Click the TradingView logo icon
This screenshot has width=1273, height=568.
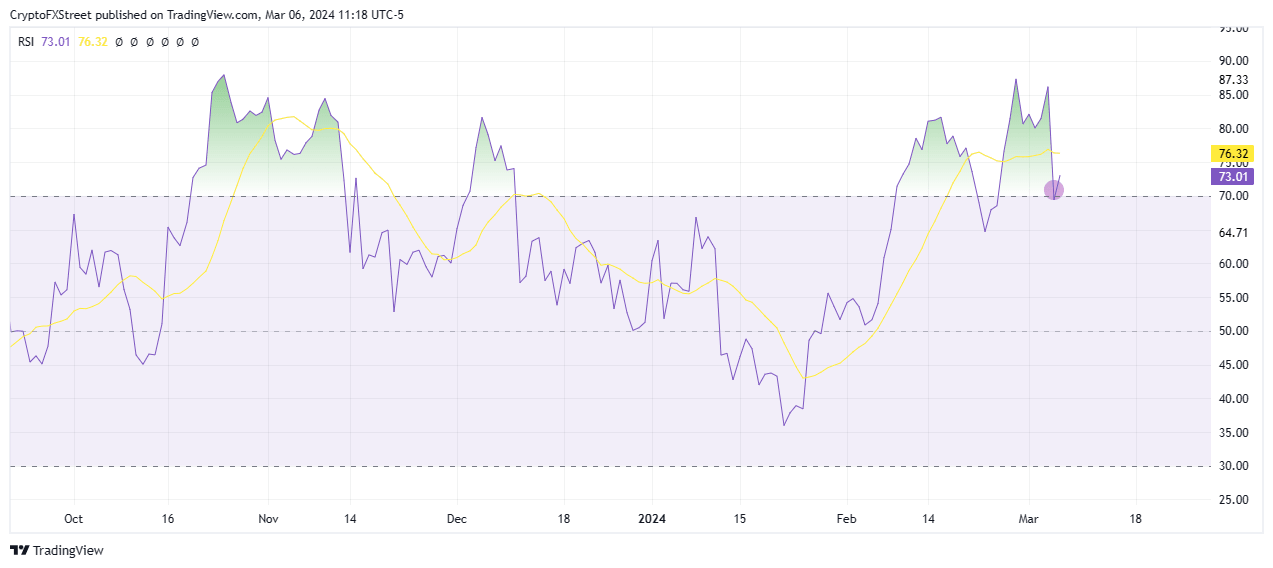click(x=19, y=550)
